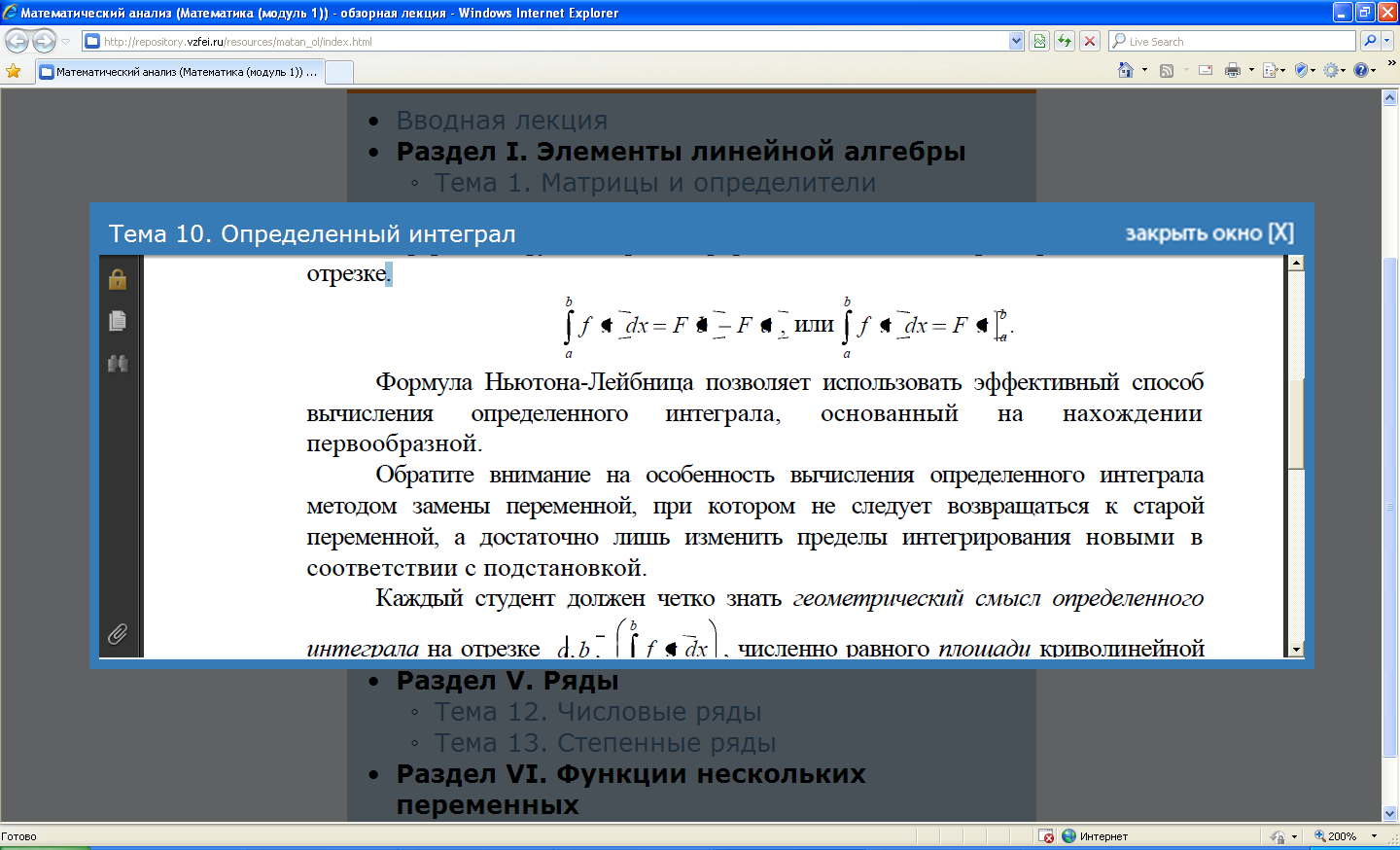Open the zoom level dropdown arrow
This screenshot has height=850, width=1400.
click(1374, 836)
